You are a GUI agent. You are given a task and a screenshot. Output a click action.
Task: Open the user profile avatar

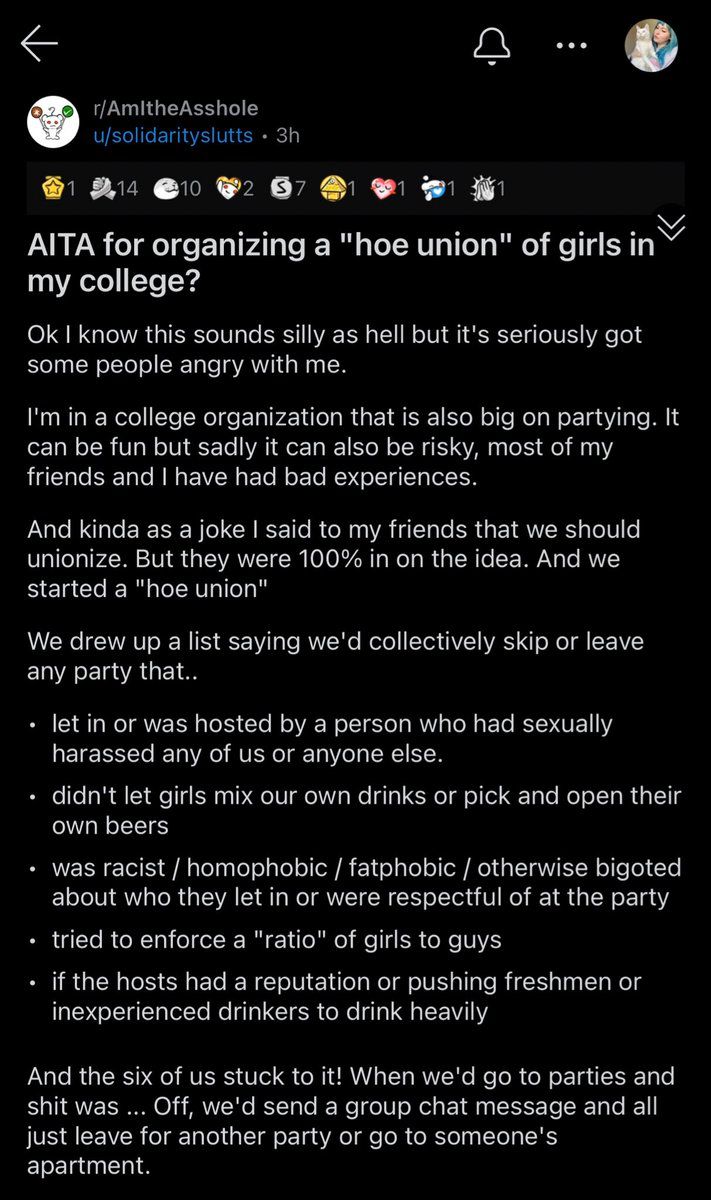pos(650,45)
